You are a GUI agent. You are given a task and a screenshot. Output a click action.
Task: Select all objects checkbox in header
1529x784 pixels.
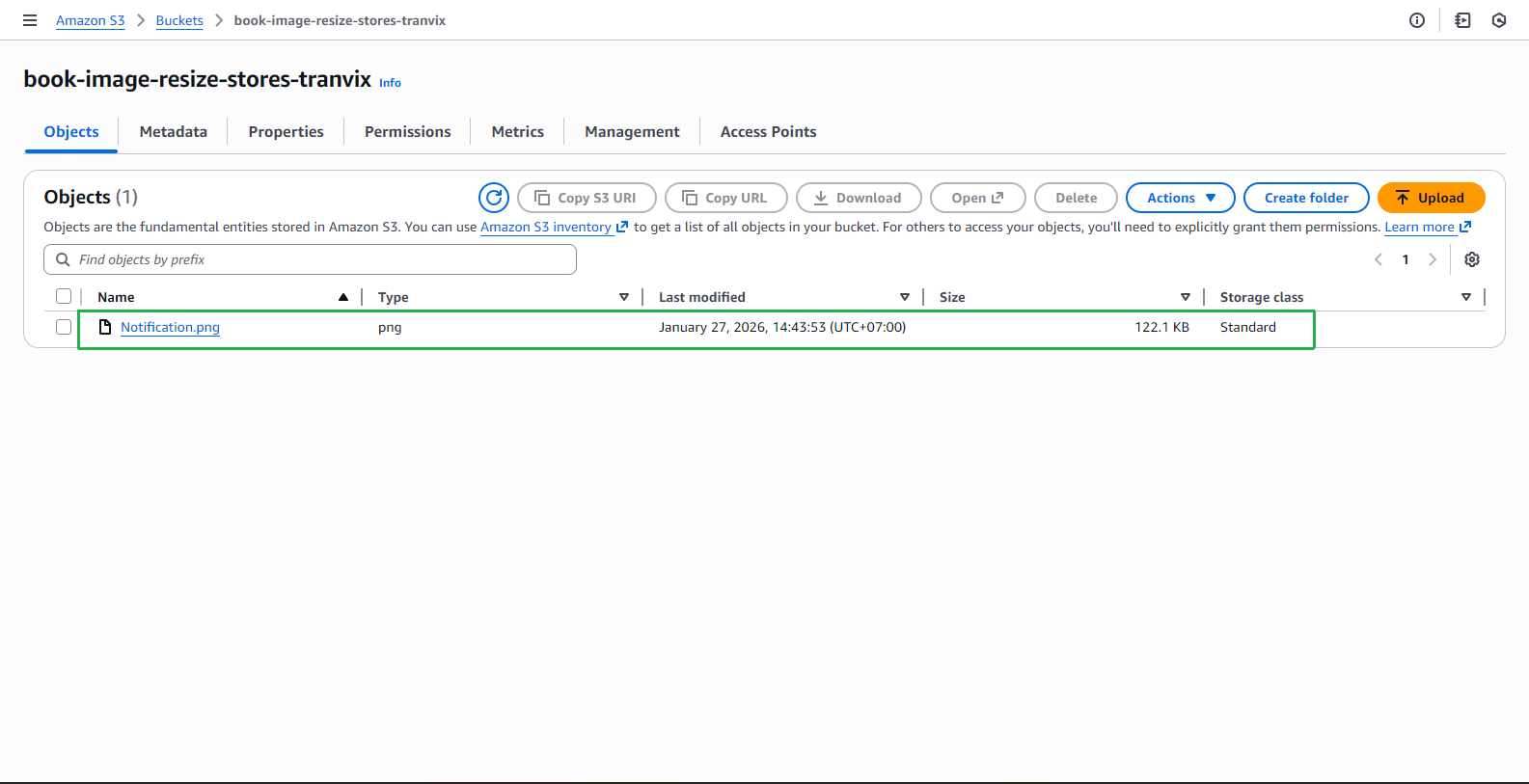[64, 296]
